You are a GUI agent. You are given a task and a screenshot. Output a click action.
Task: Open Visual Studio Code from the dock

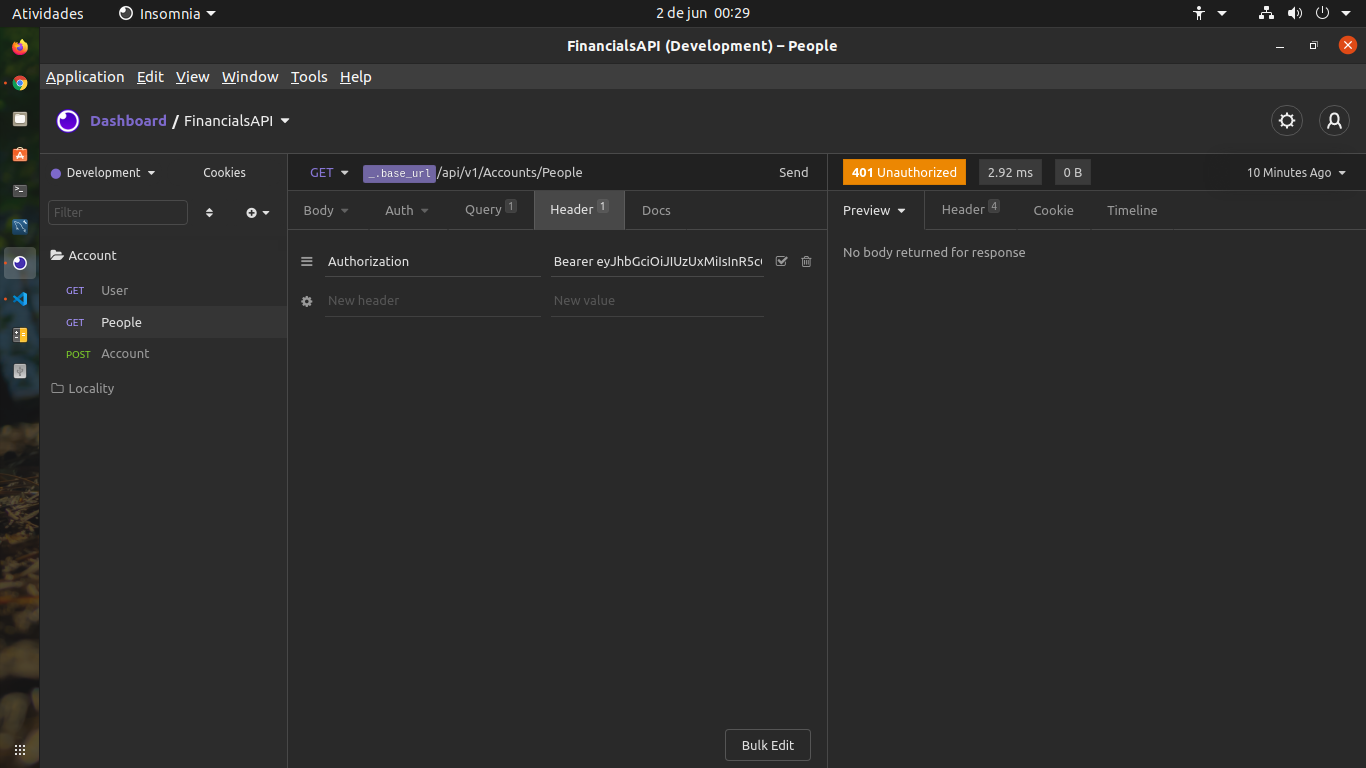20,298
